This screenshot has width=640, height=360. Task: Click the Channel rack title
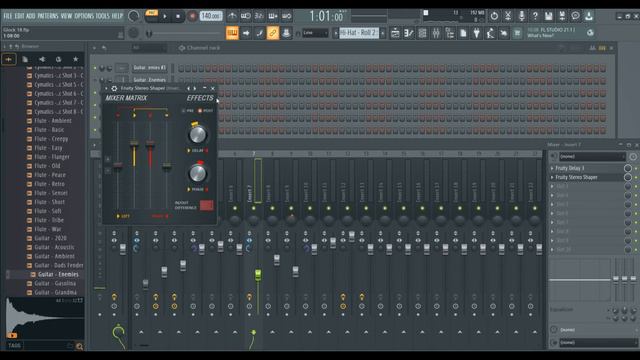203,48
